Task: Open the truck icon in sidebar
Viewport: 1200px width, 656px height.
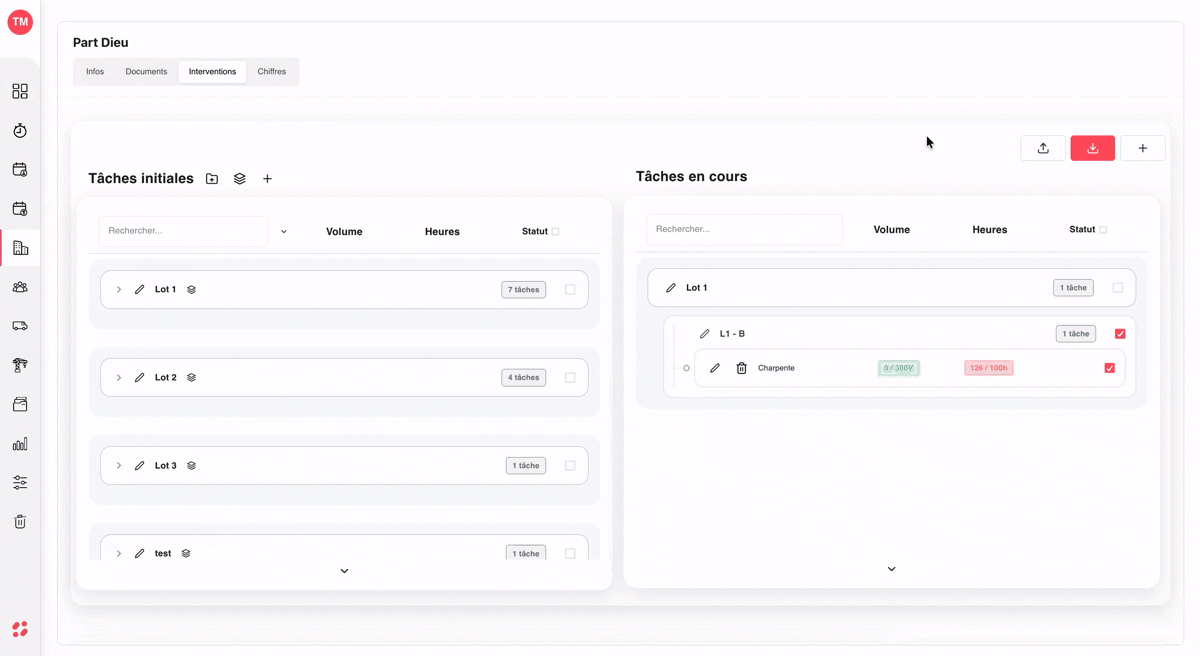Action: tap(20, 326)
